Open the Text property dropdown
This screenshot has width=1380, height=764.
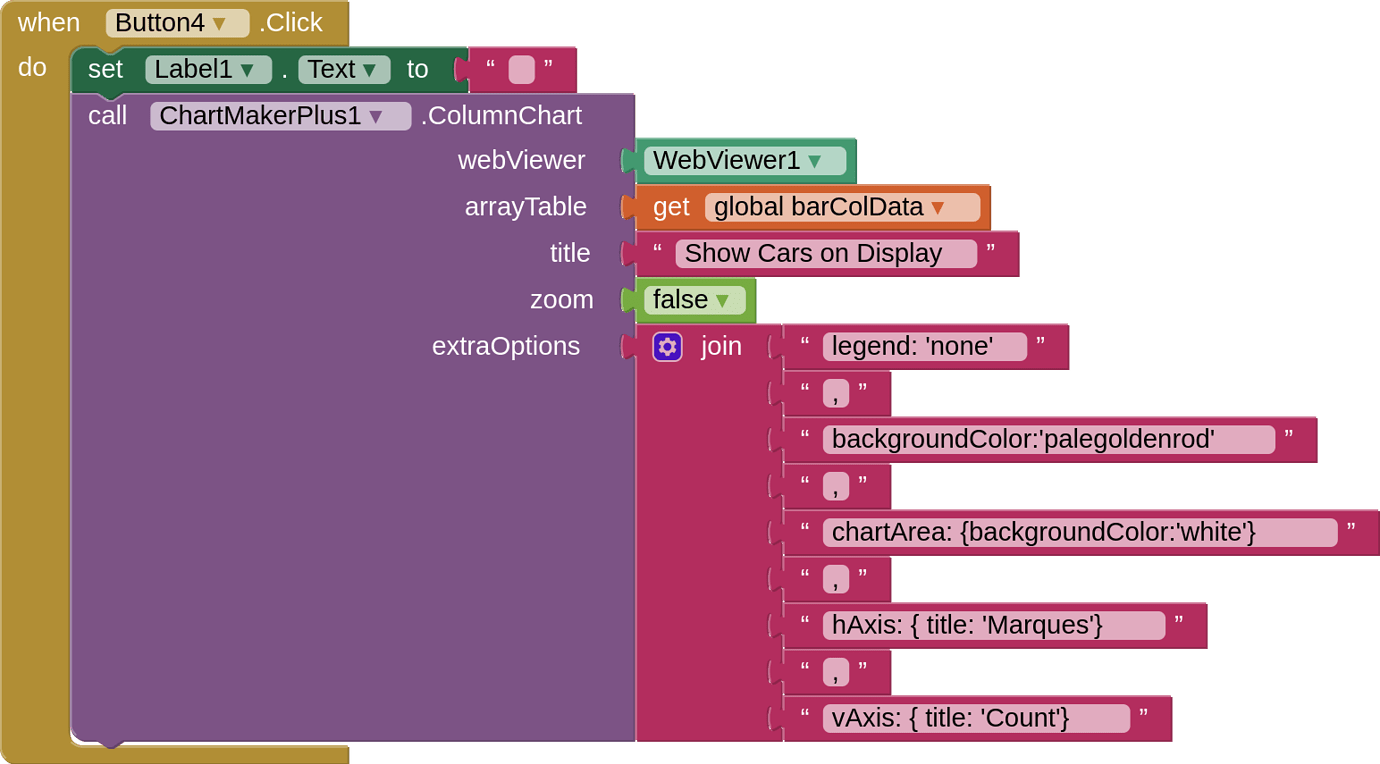[x=343, y=69]
